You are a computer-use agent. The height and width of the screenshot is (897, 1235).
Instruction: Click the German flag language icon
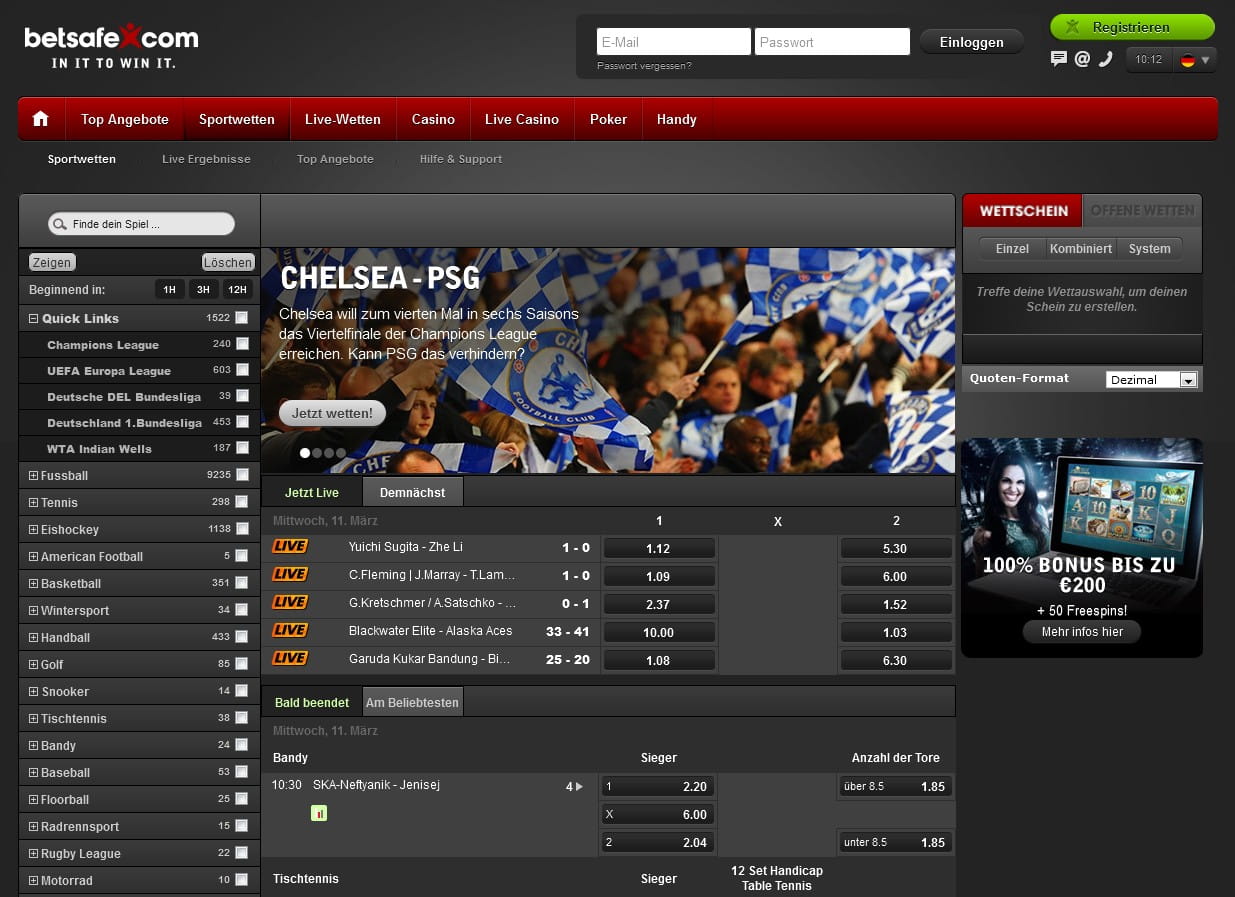[1188, 60]
